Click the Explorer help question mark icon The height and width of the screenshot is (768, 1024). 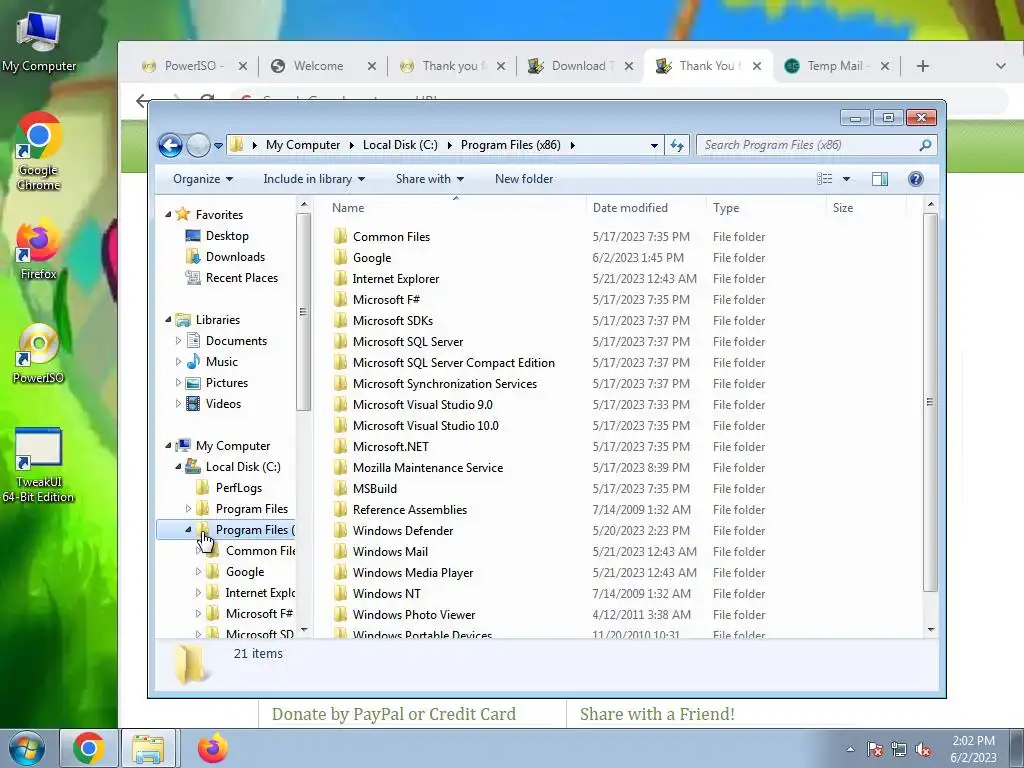[916, 179]
